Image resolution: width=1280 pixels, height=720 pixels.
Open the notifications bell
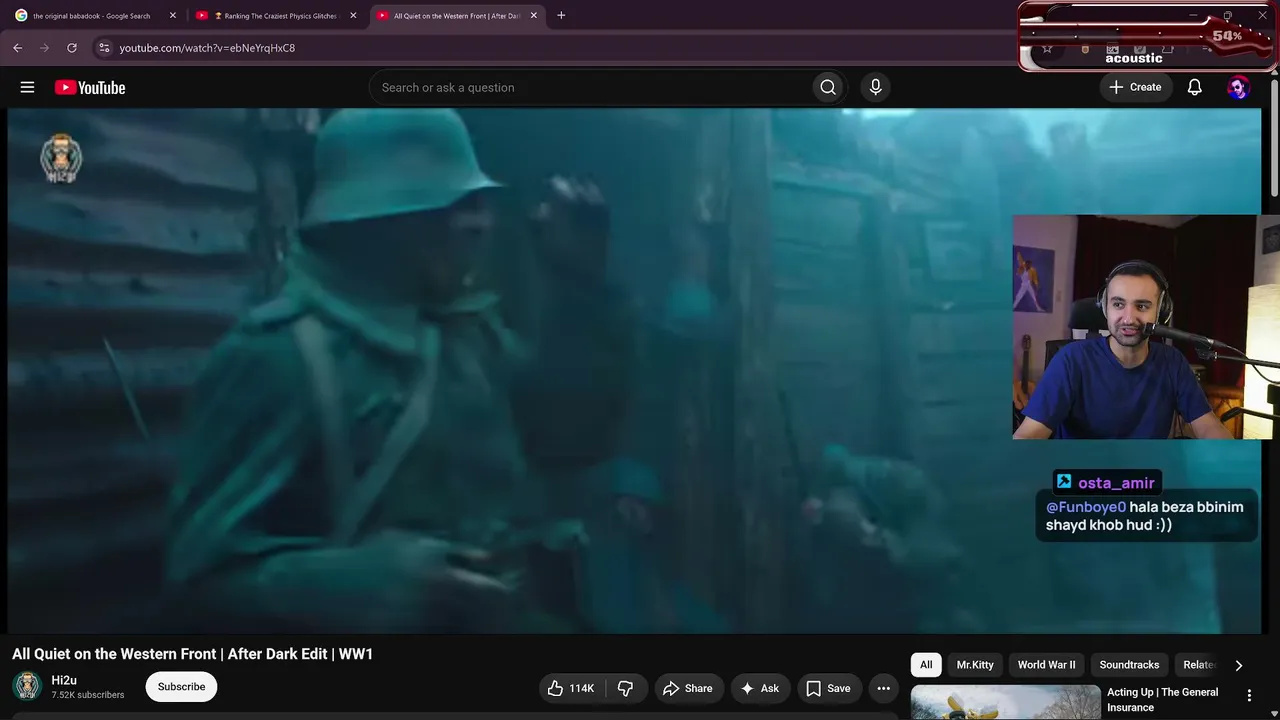(1194, 87)
